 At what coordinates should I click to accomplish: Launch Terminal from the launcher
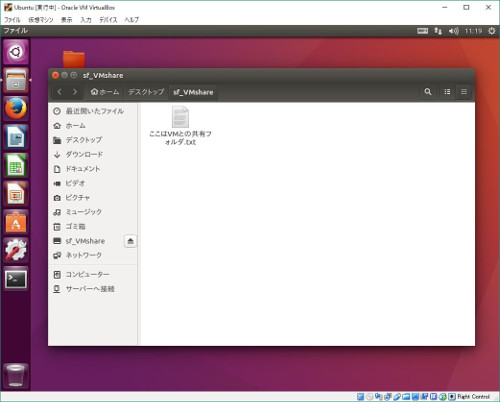(x=16, y=279)
